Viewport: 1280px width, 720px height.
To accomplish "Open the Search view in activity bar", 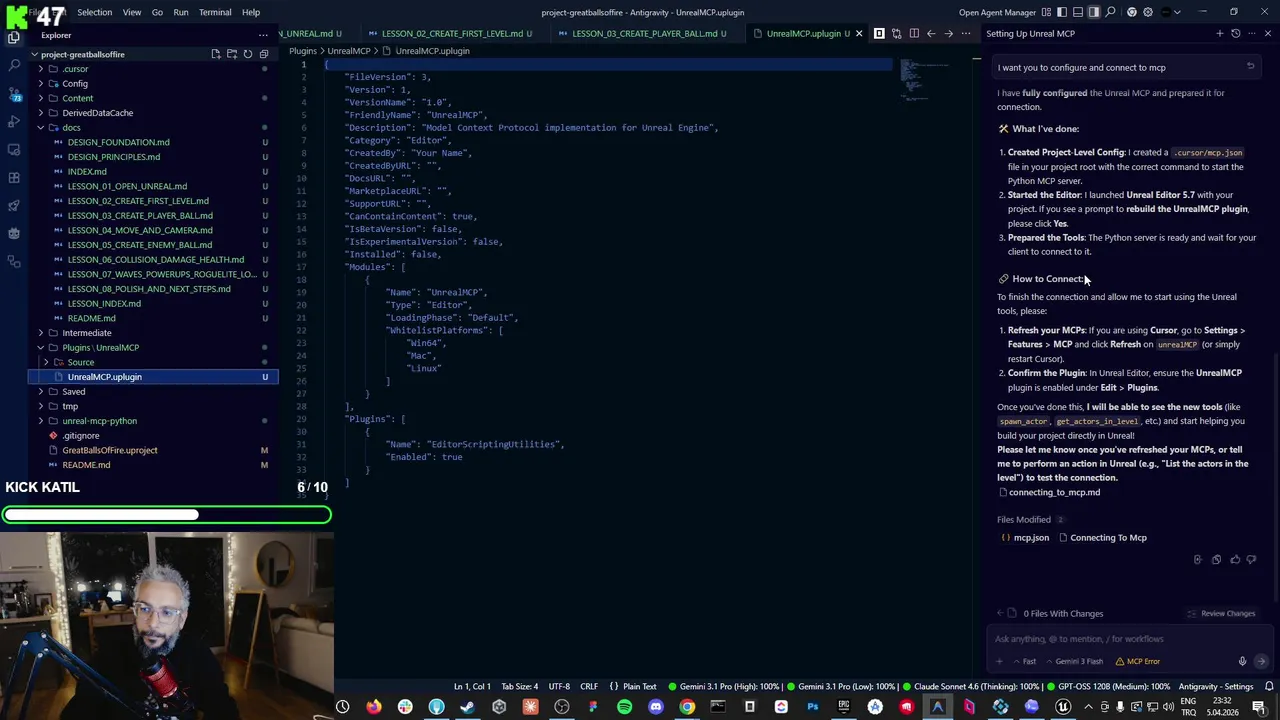I will tap(14, 65).
